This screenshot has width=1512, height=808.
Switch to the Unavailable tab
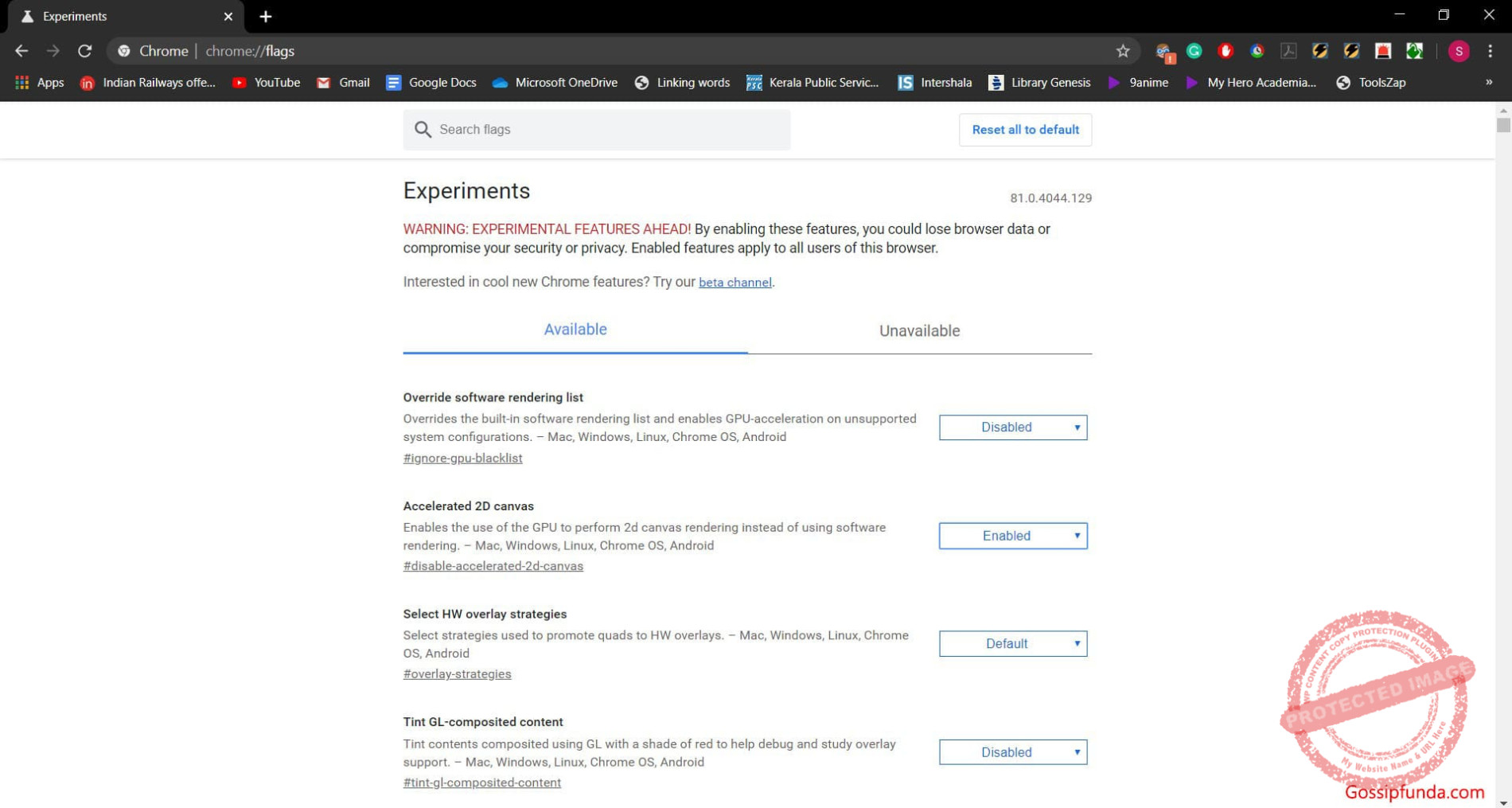tap(919, 330)
